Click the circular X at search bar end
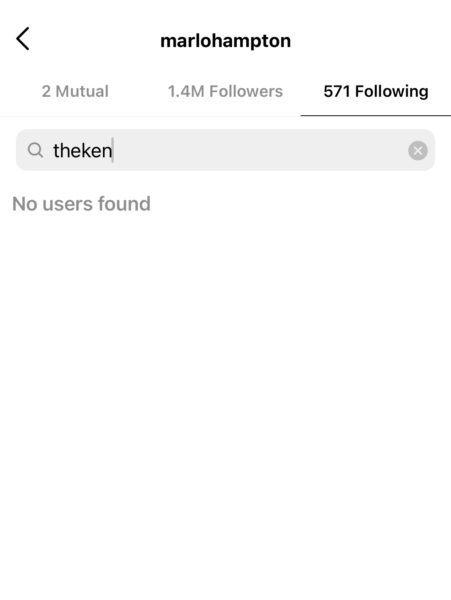 click(x=418, y=150)
